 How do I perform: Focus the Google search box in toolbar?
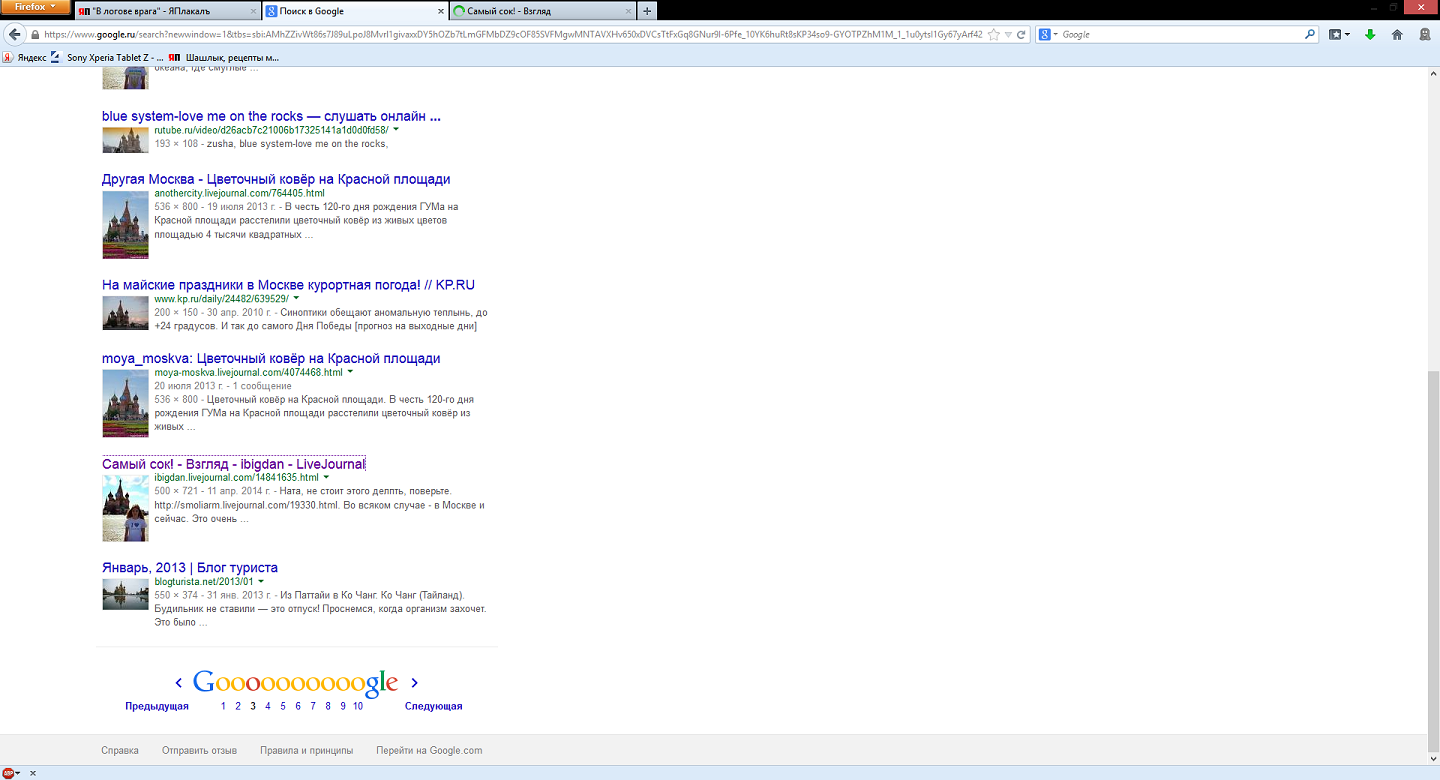(x=1182, y=34)
